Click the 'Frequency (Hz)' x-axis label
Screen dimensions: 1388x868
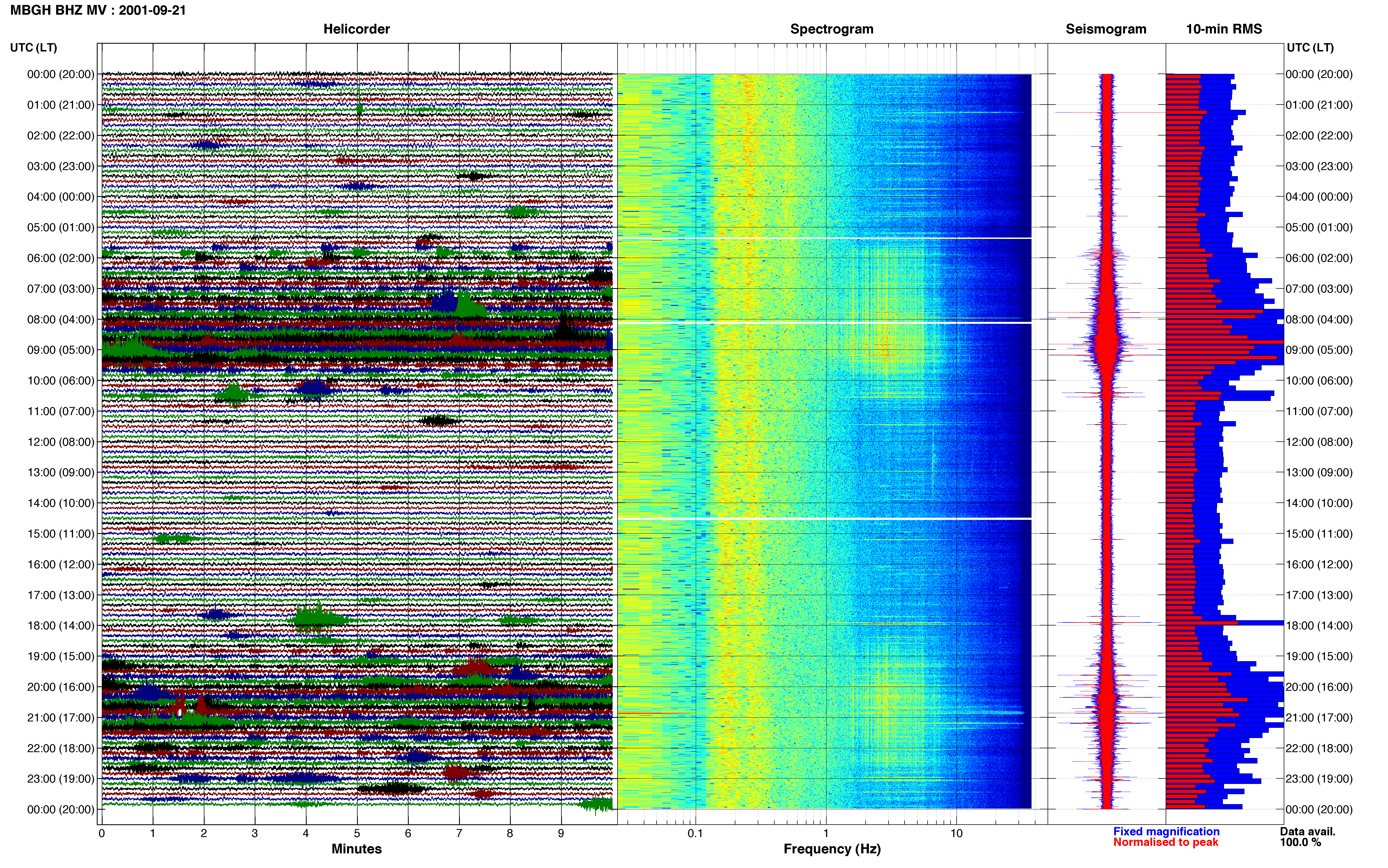click(832, 848)
